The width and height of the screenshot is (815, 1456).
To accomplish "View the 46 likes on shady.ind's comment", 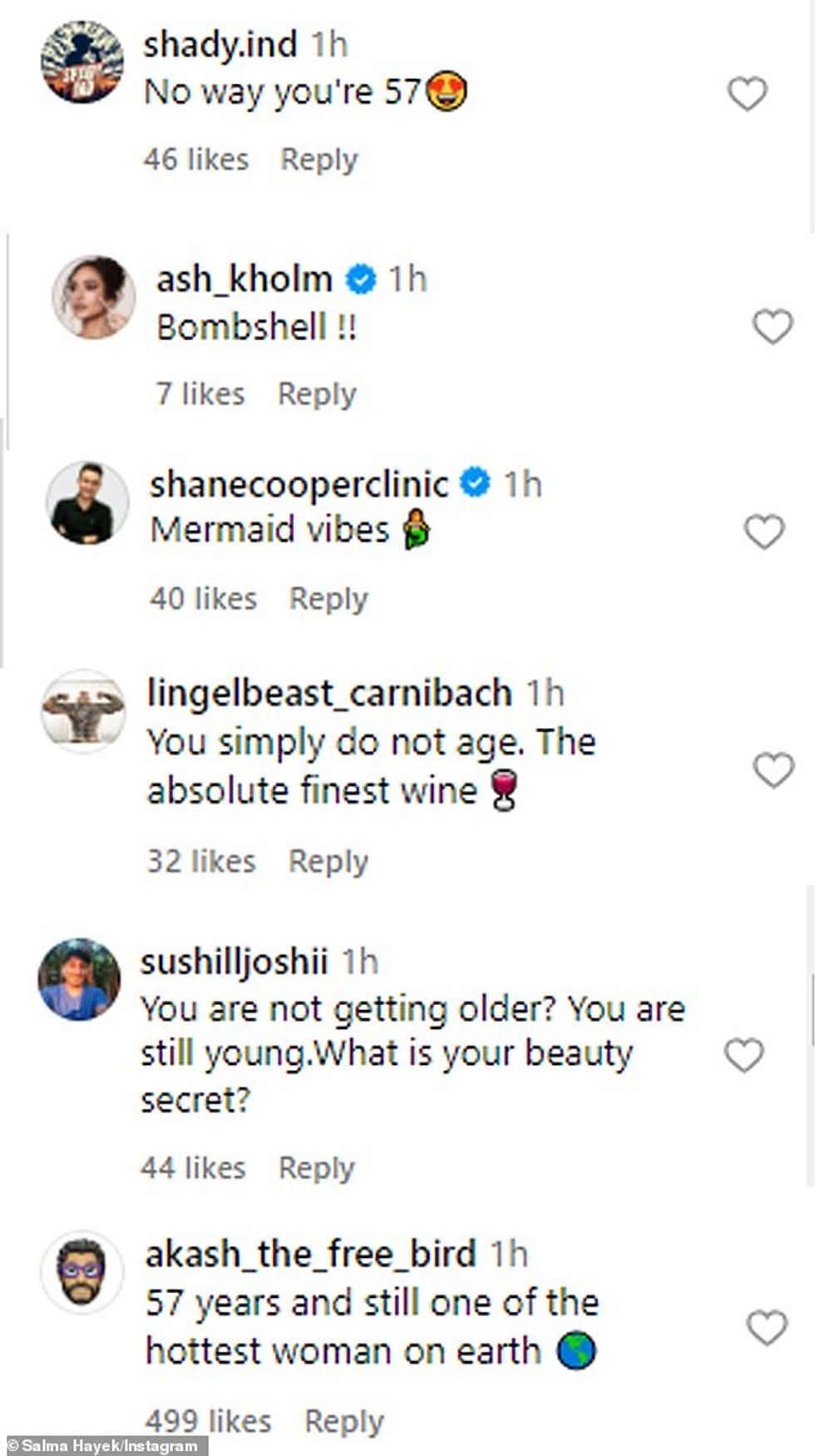I will coord(195,159).
